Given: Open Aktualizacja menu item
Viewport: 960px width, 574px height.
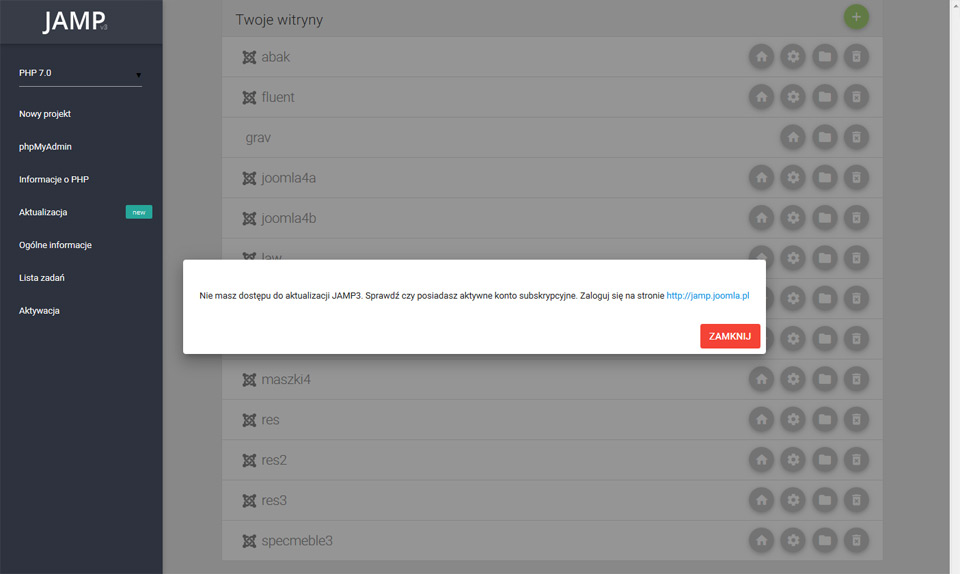Looking at the screenshot, I should click(x=43, y=212).
